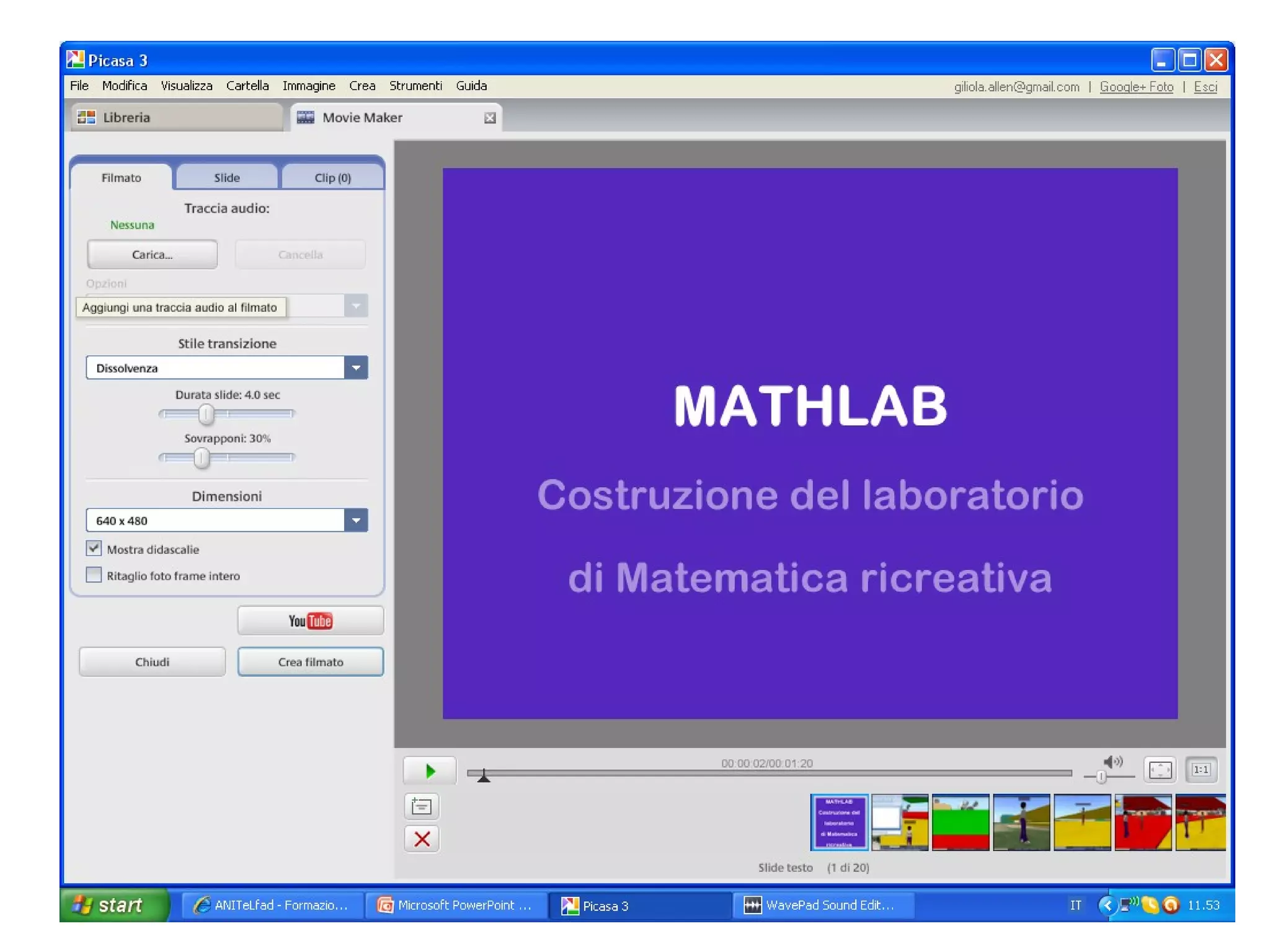
Task: Click the 1:1 actual size icon
Action: coord(1201,770)
